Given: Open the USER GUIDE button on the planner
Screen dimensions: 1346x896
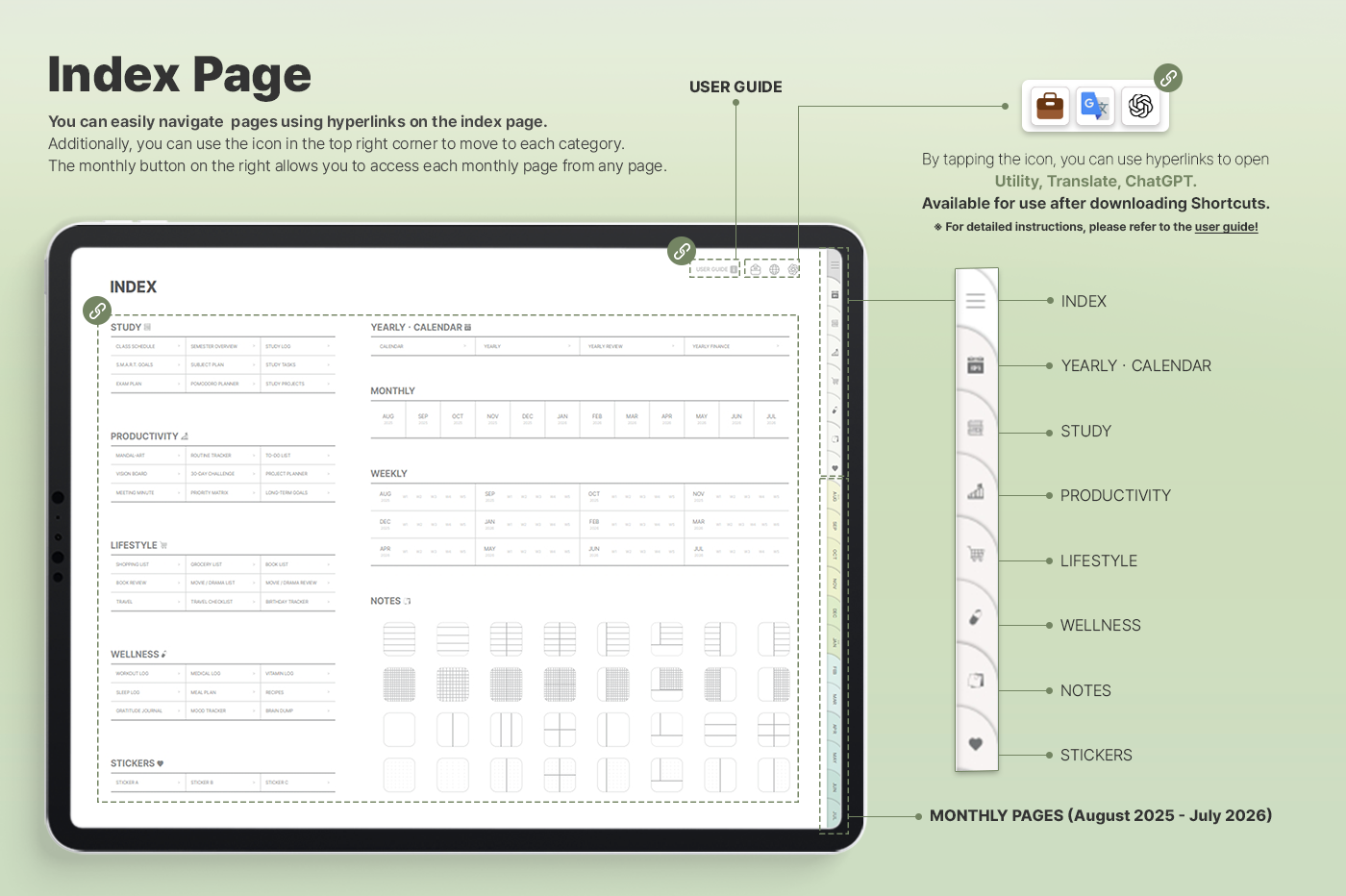Looking at the screenshot, I should pos(715,270).
